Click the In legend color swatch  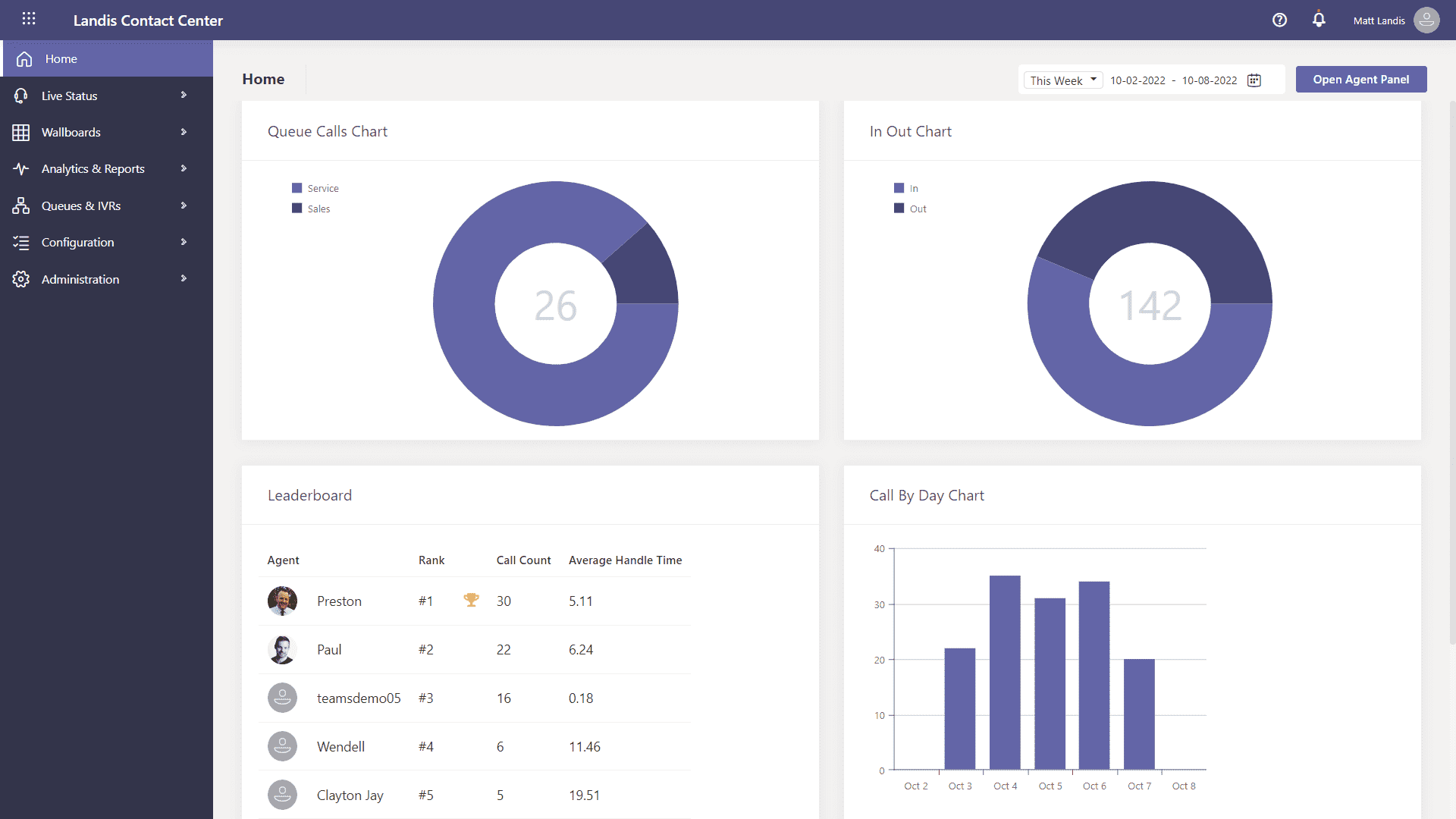click(898, 187)
